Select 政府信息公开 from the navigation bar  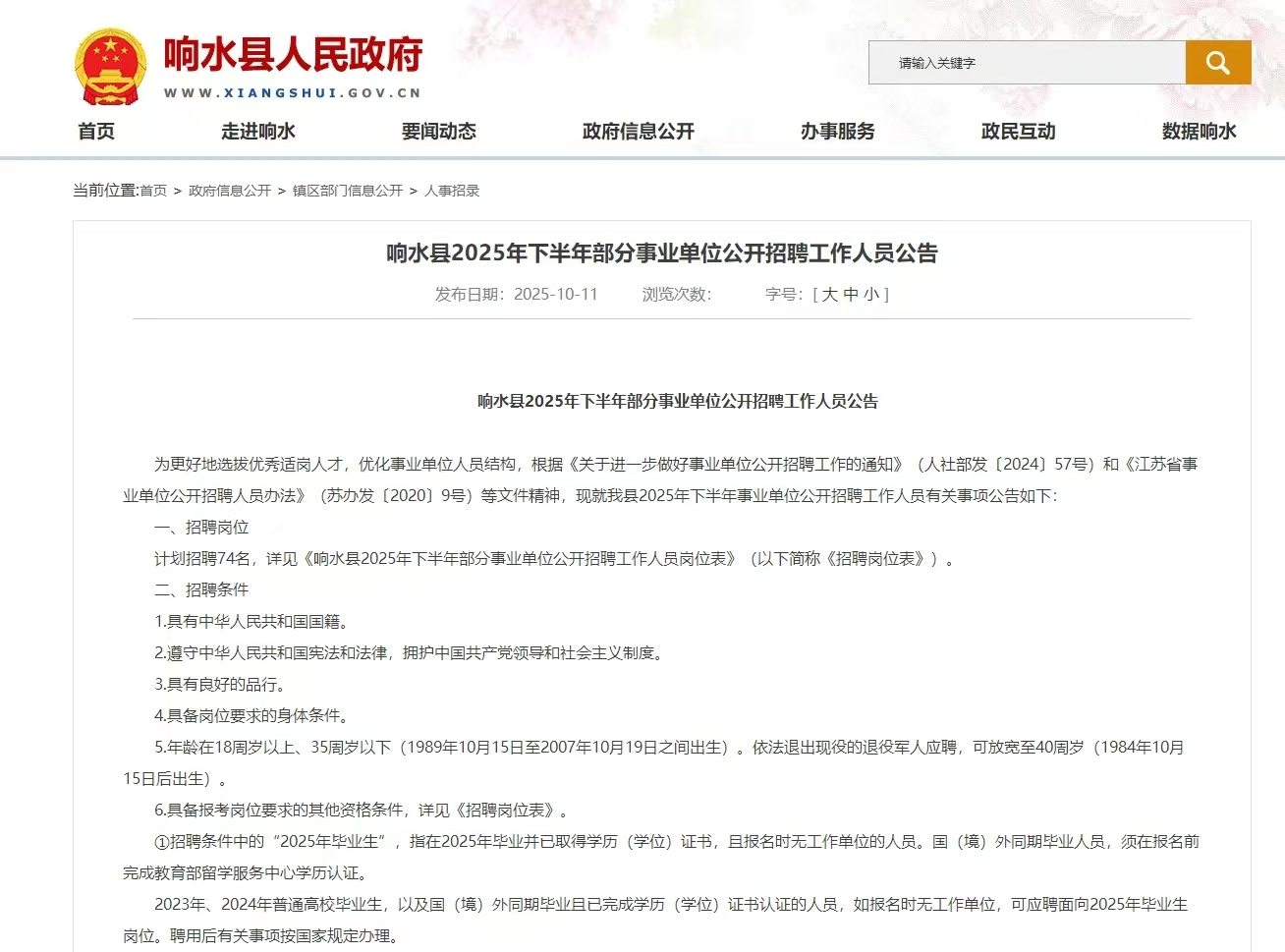click(639, 131)
